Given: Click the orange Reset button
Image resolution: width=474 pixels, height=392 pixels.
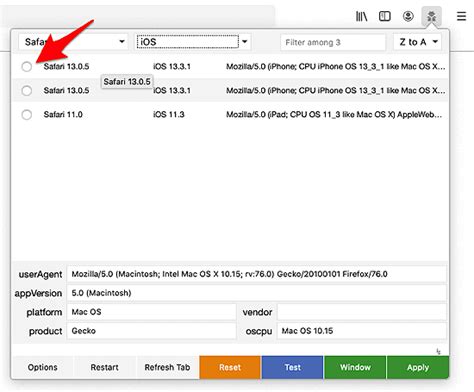Looking at the screenshot, I should pyautogui.click(x=230, y=367).
